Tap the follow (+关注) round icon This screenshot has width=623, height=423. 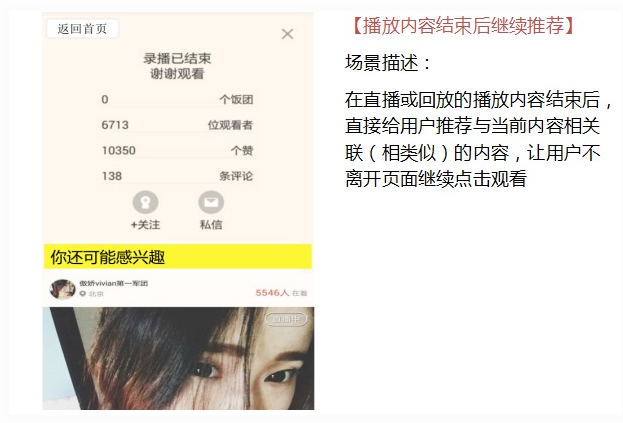coord(145,202)
